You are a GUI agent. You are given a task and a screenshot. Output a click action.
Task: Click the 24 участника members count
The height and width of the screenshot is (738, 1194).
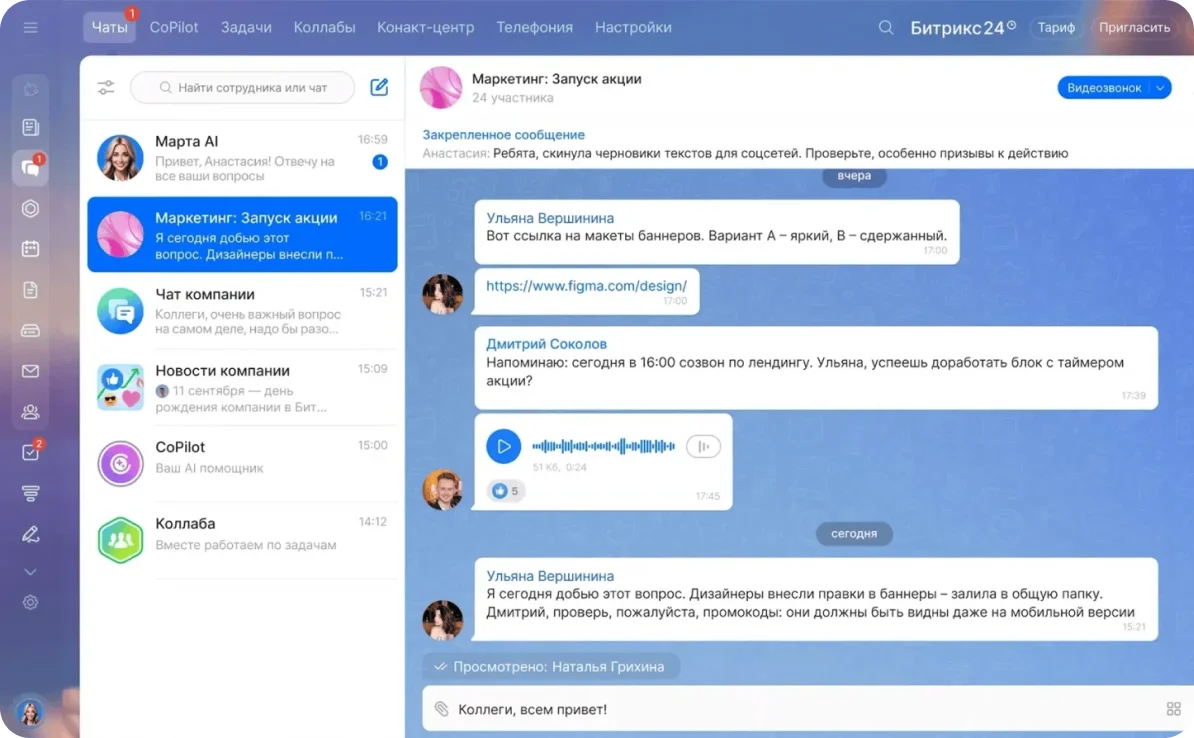(x=512, y=97)
